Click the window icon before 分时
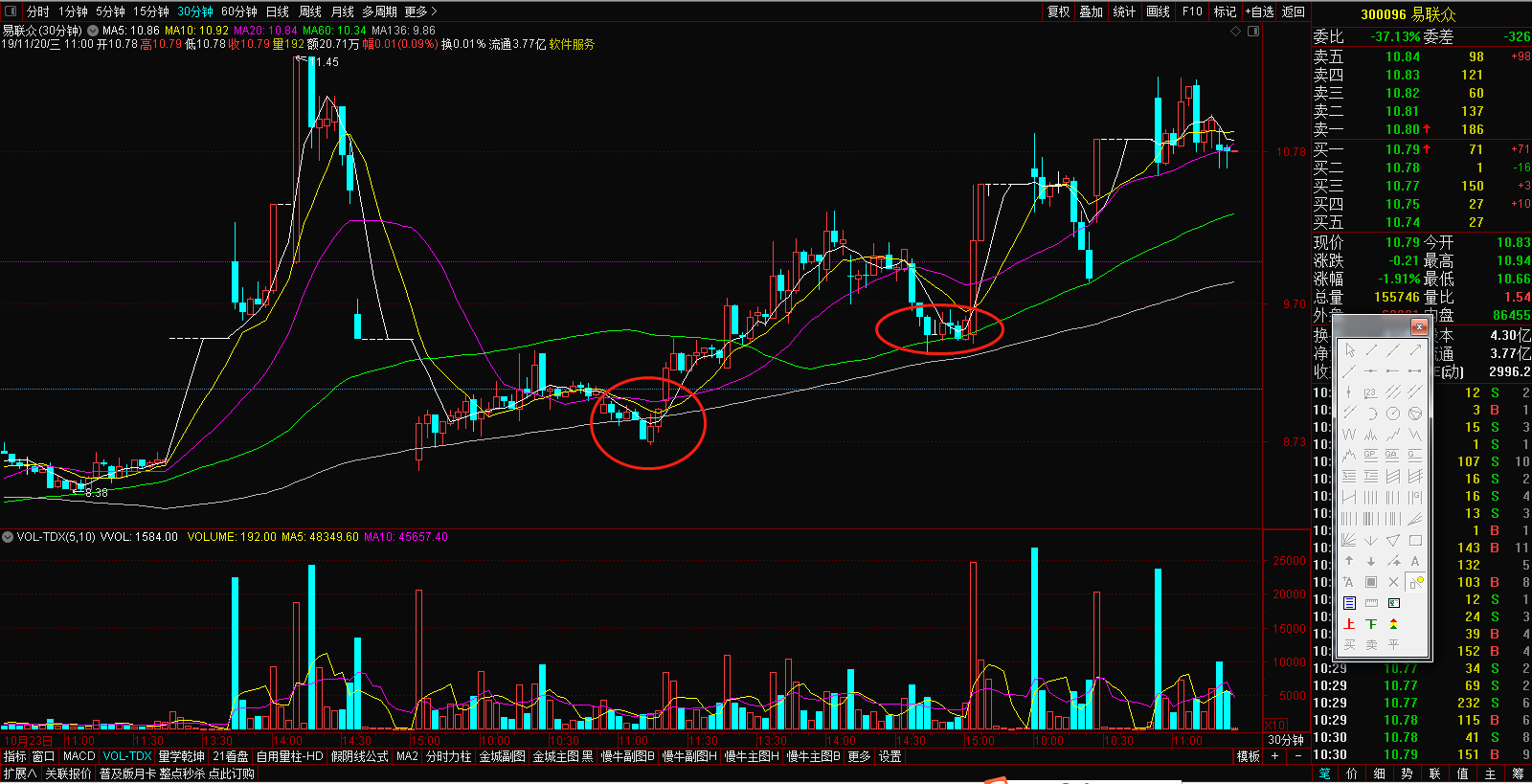 click(x=11, y=11)
